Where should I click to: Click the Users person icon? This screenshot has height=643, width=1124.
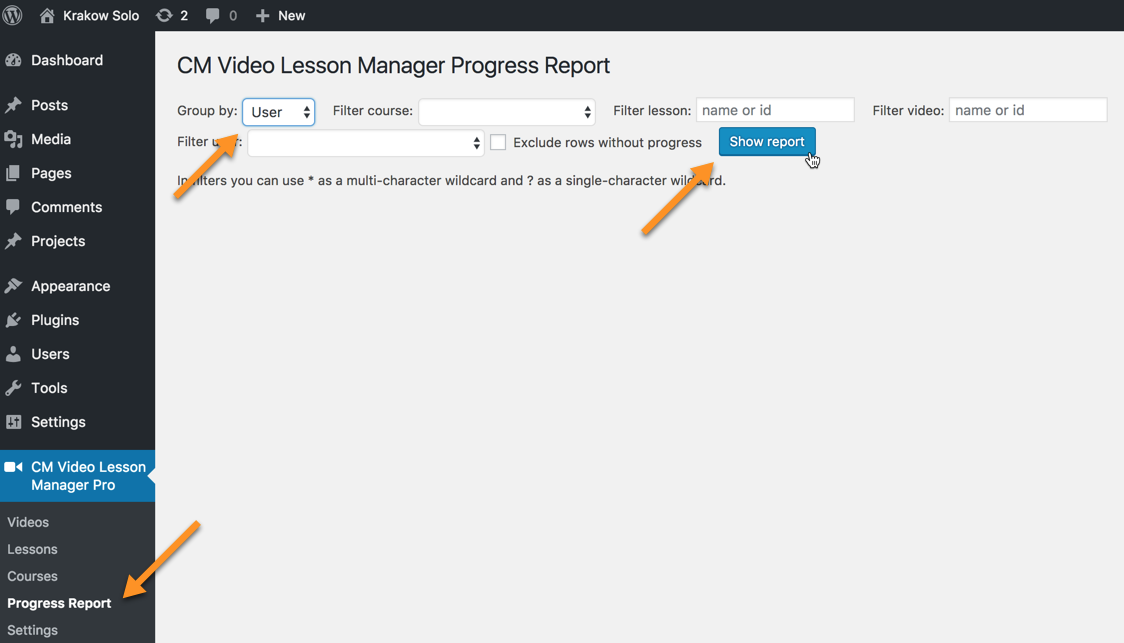pyautogui.click(x=13, y=353)
